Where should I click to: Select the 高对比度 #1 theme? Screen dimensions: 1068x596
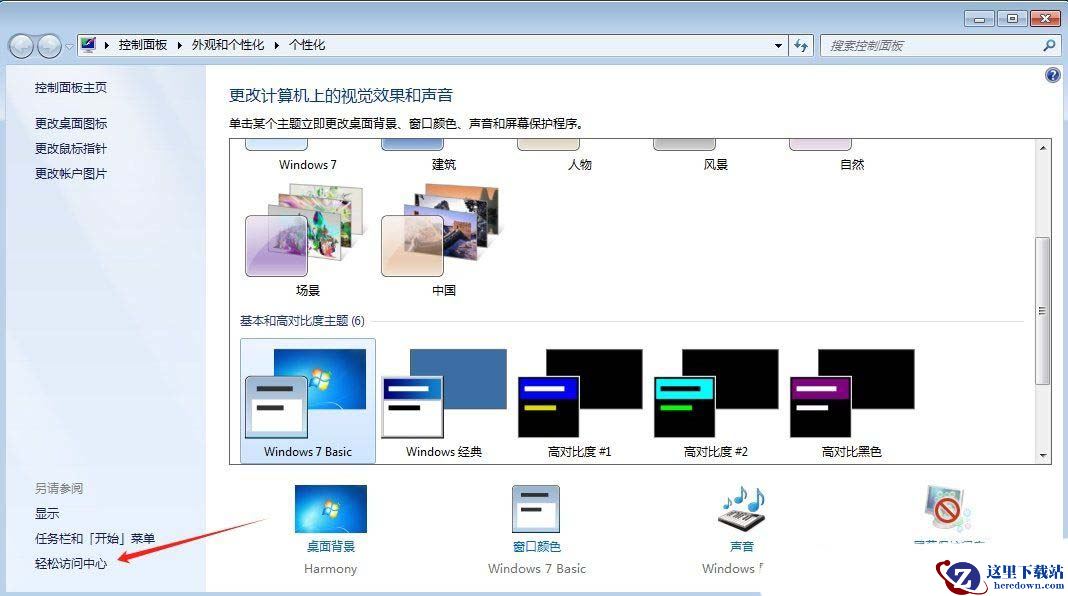[x=580, y=402]
